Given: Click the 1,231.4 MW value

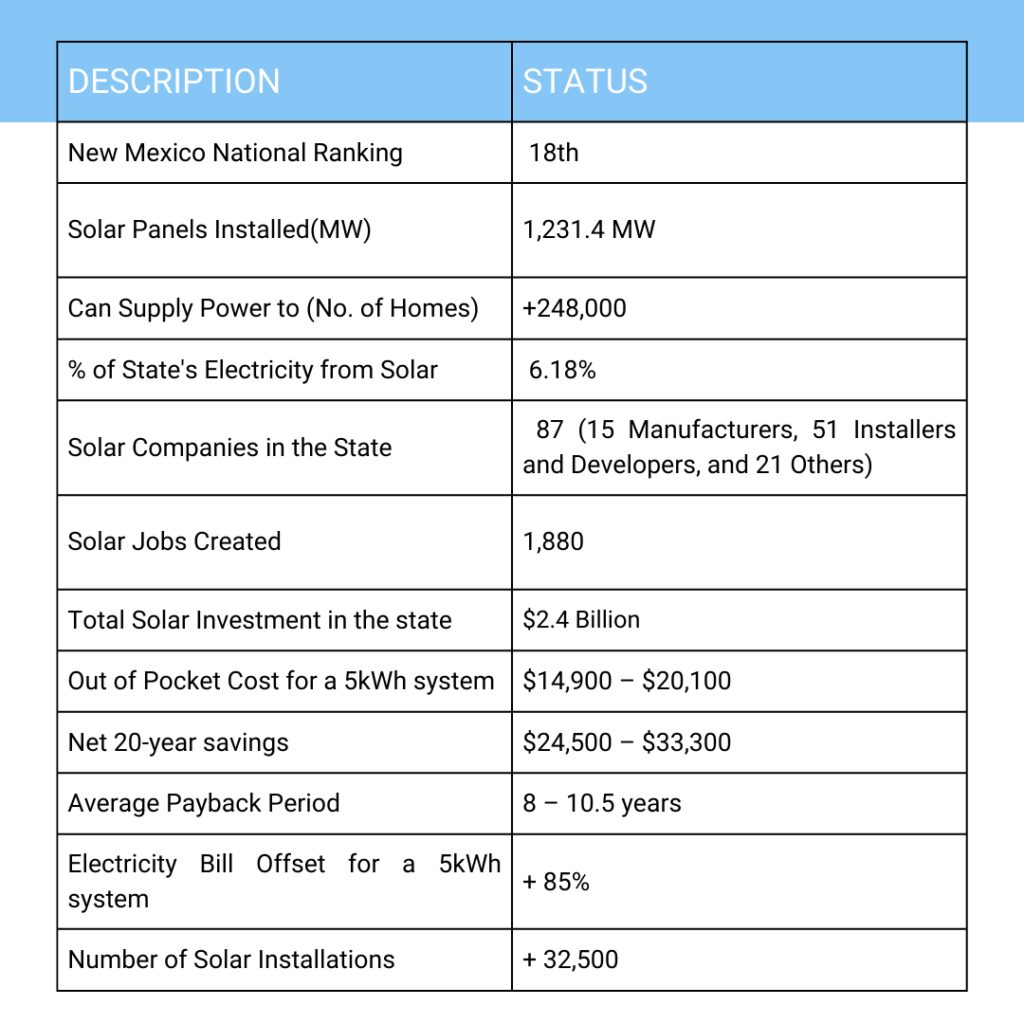Looking at the screenshot, I should point(589,230).
